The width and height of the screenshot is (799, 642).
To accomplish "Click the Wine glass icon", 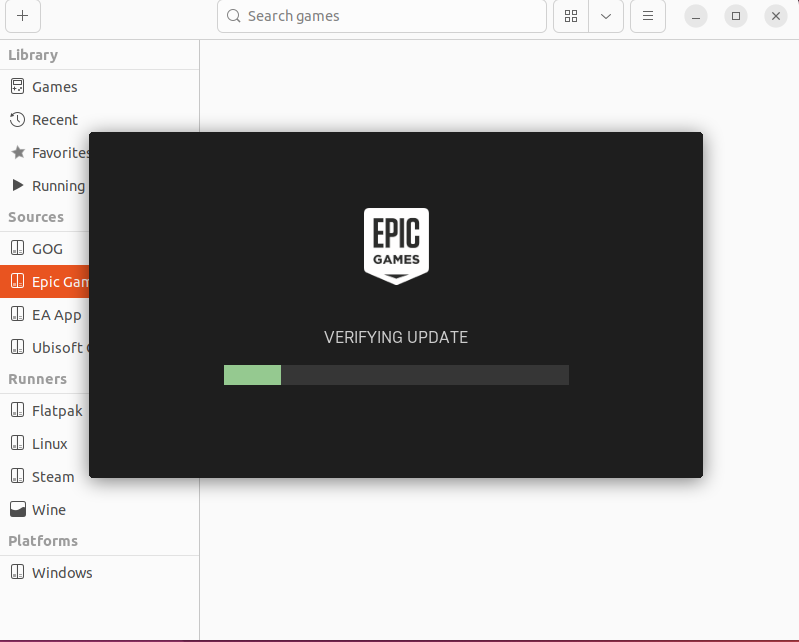I will point(18,509).
